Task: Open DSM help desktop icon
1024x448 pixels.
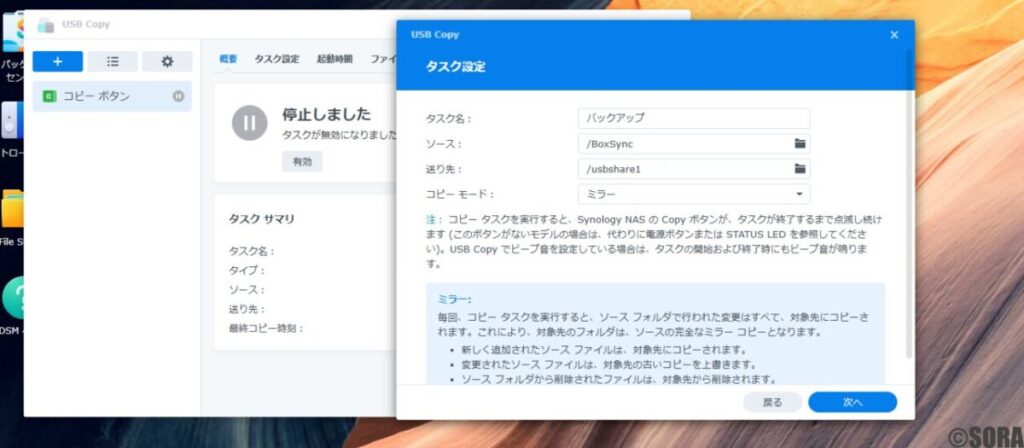Action: click(x=12, y=298)
